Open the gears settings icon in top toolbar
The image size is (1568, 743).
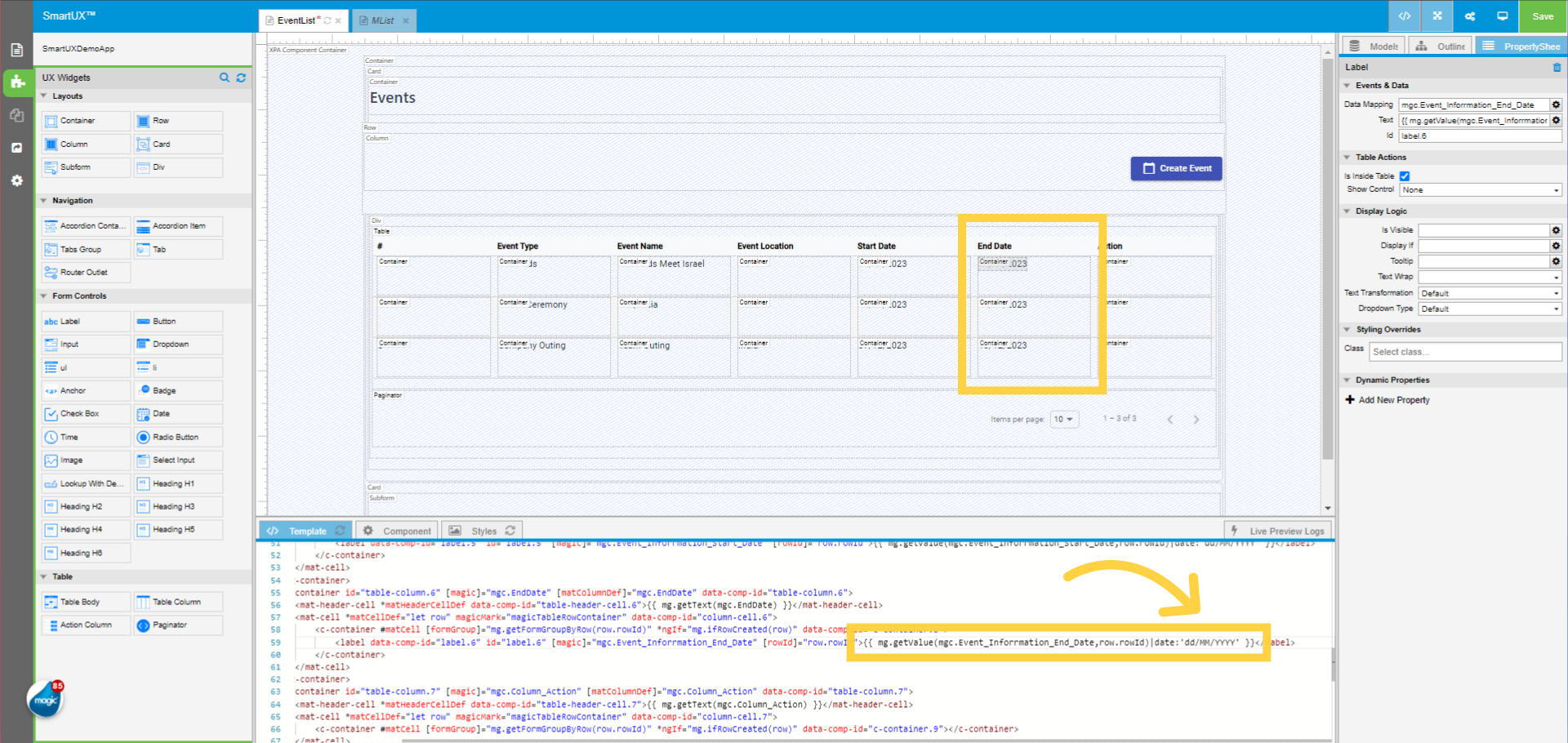click(x=1469, y=16)
